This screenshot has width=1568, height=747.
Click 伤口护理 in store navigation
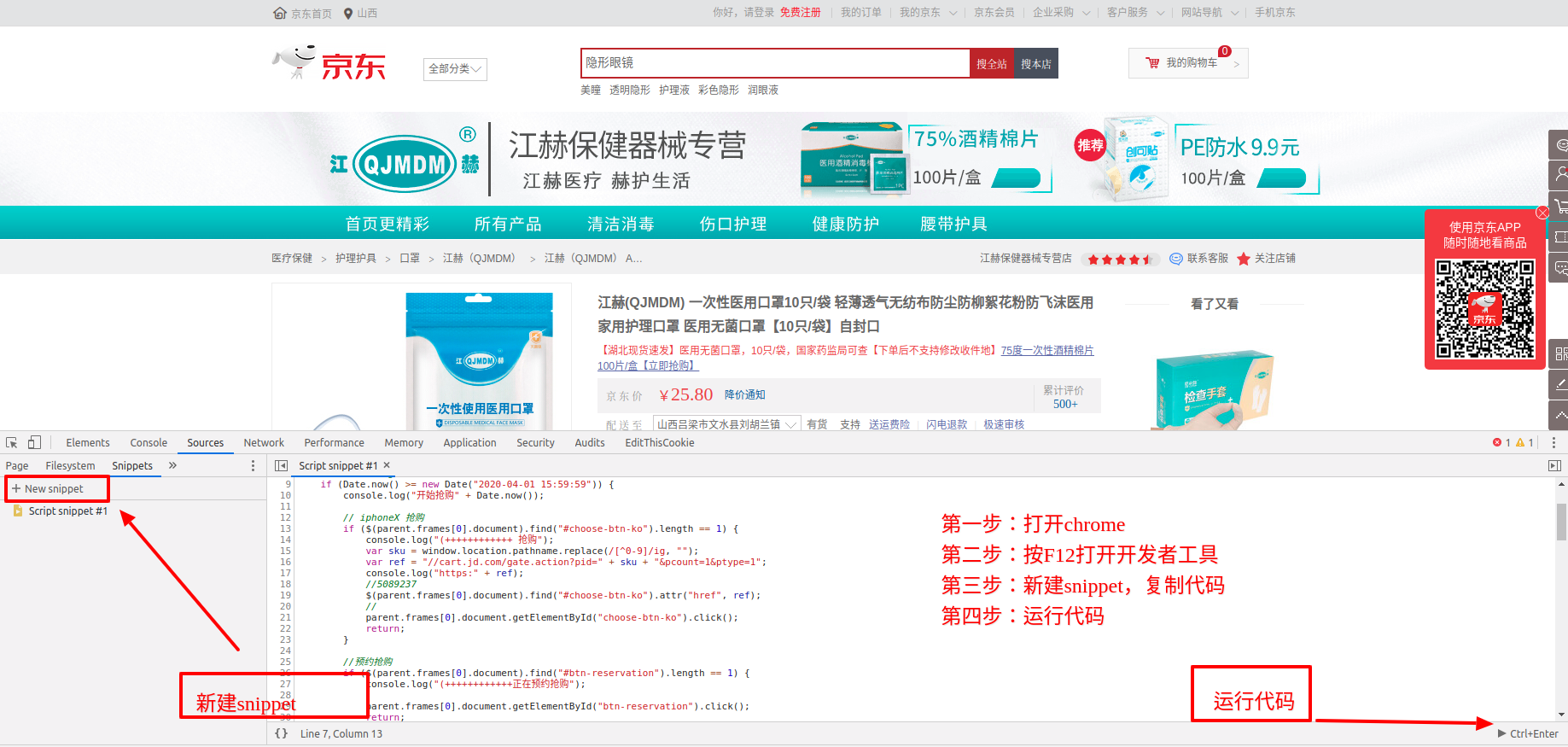(x=733, y=224)
